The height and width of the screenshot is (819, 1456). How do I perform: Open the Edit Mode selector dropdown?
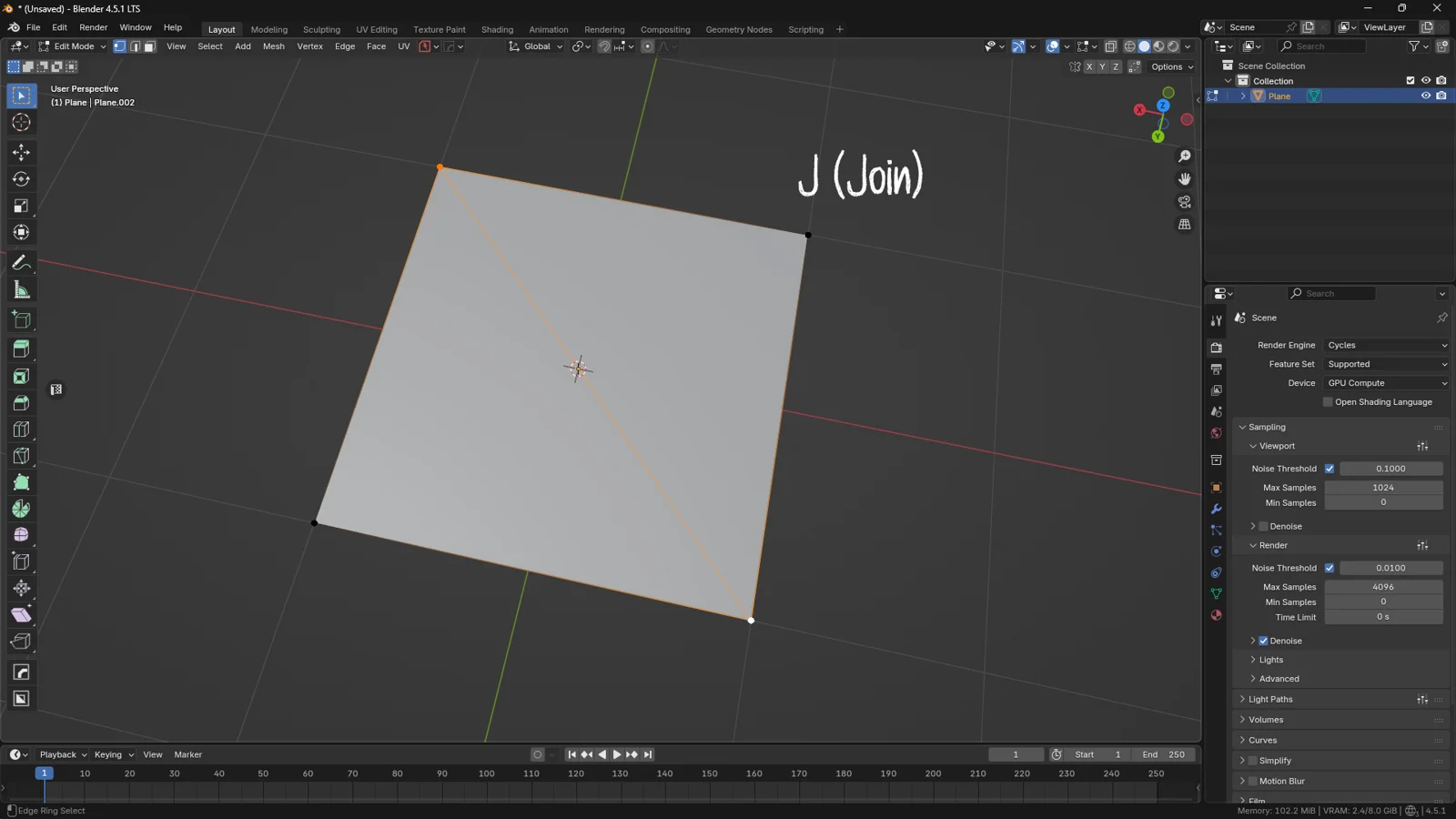[72, 46]
